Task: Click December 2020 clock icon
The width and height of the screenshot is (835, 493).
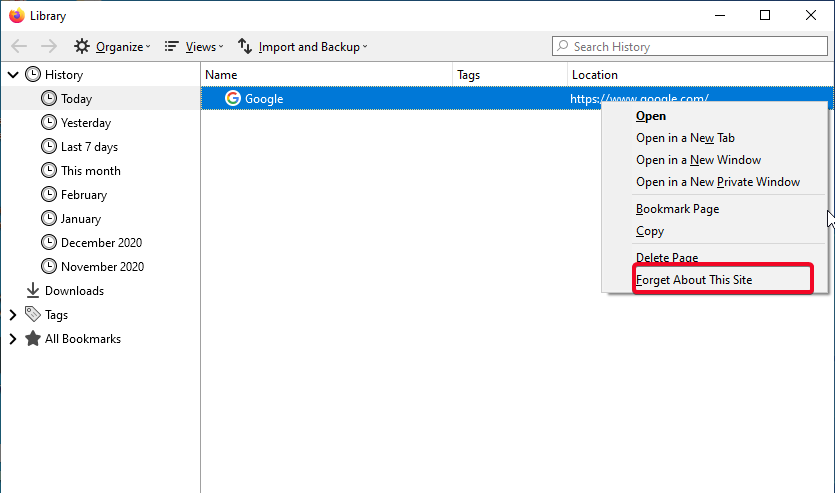Action: (48, 242)
